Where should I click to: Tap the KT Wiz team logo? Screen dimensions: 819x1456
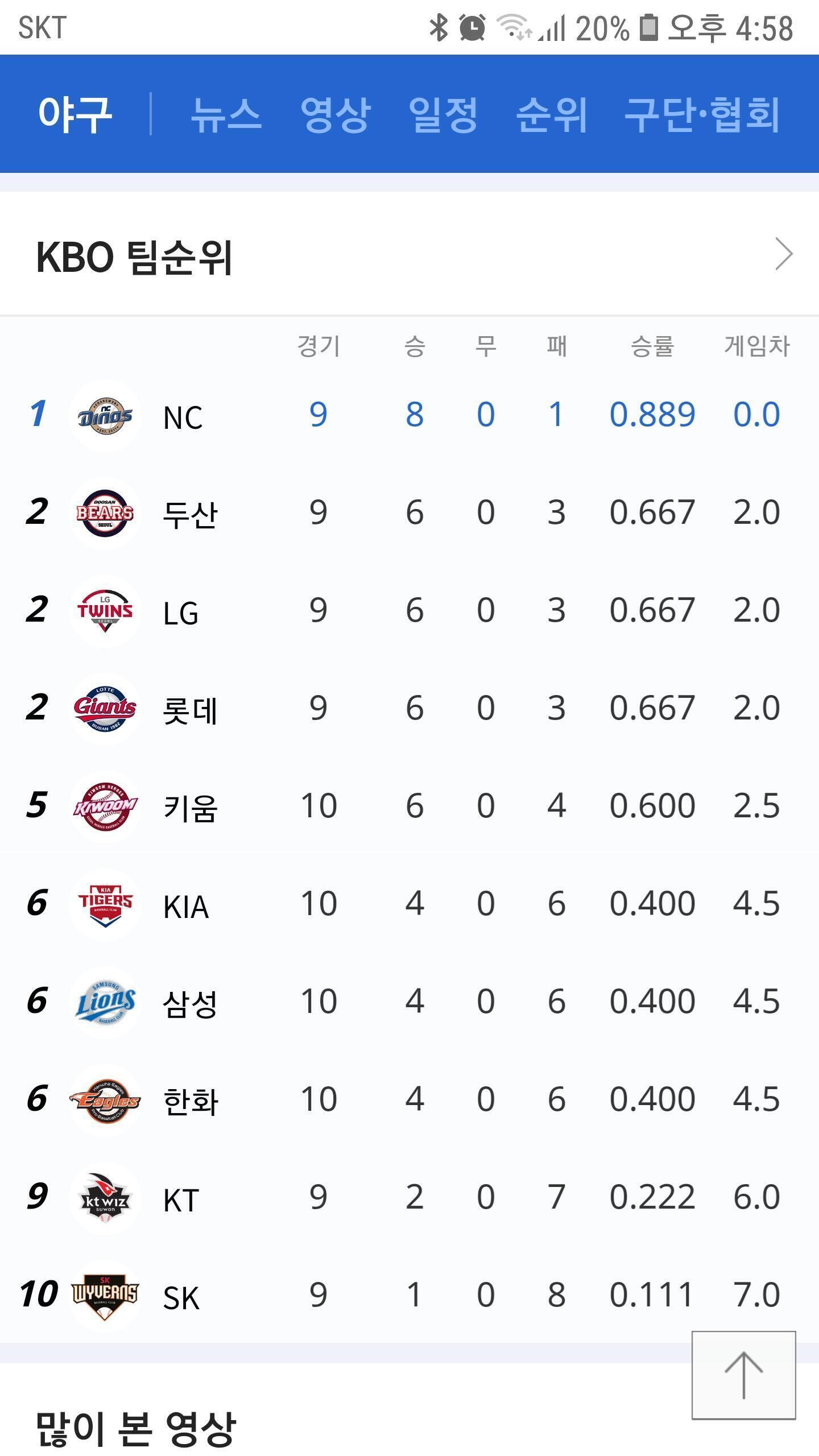(x=105, y=1198)
